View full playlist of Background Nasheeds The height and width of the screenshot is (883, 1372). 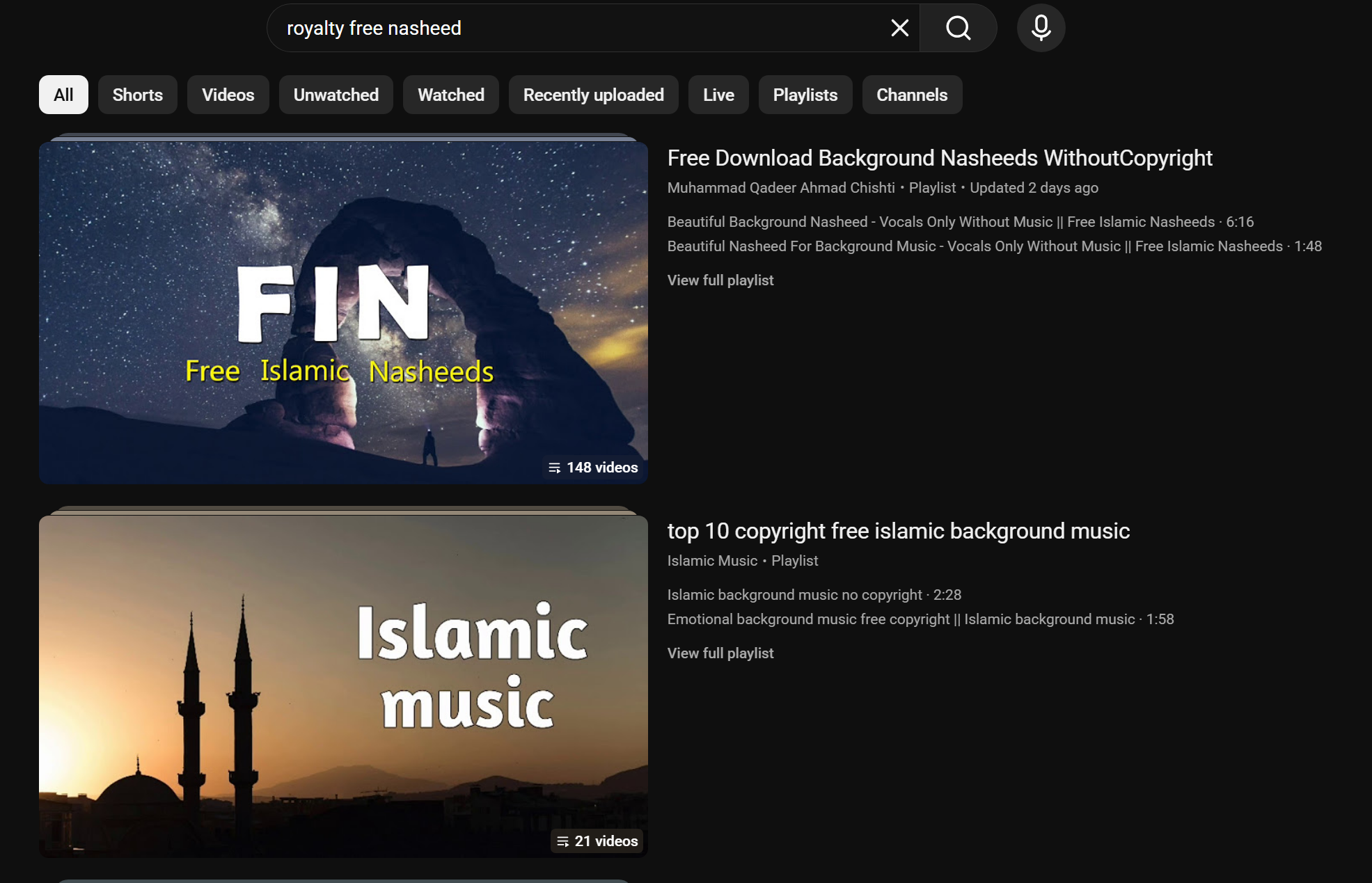click(x=720, y=280)
